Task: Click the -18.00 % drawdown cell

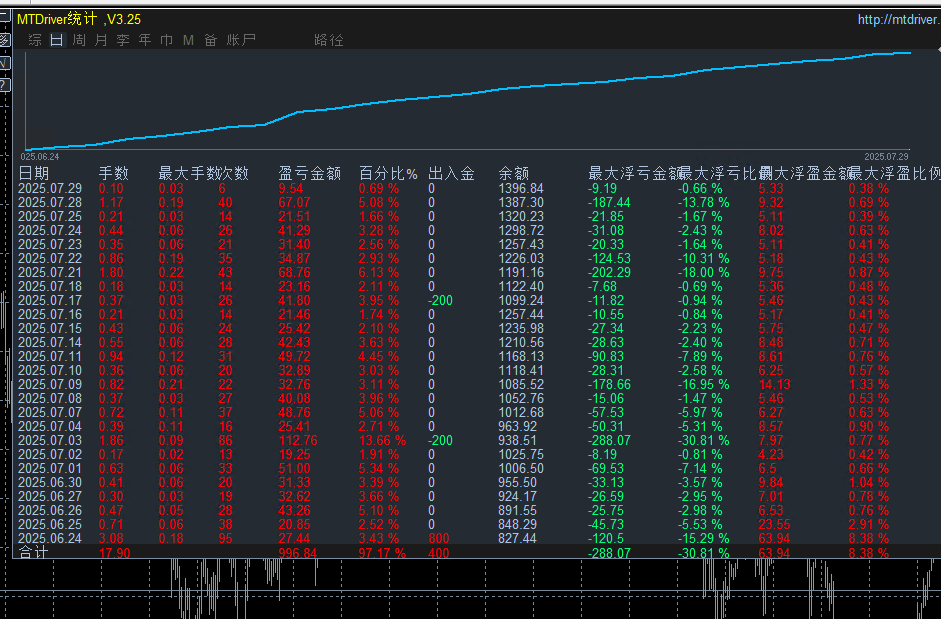Action: [x=704, y=273]
